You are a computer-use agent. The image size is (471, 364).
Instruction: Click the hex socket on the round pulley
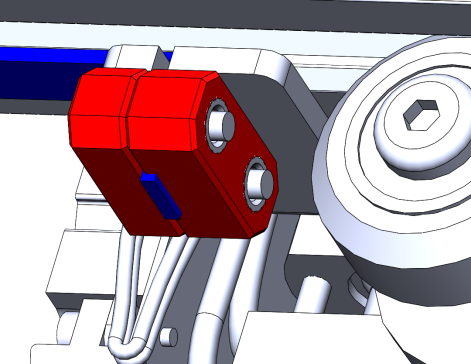click(x=421, y=115)
